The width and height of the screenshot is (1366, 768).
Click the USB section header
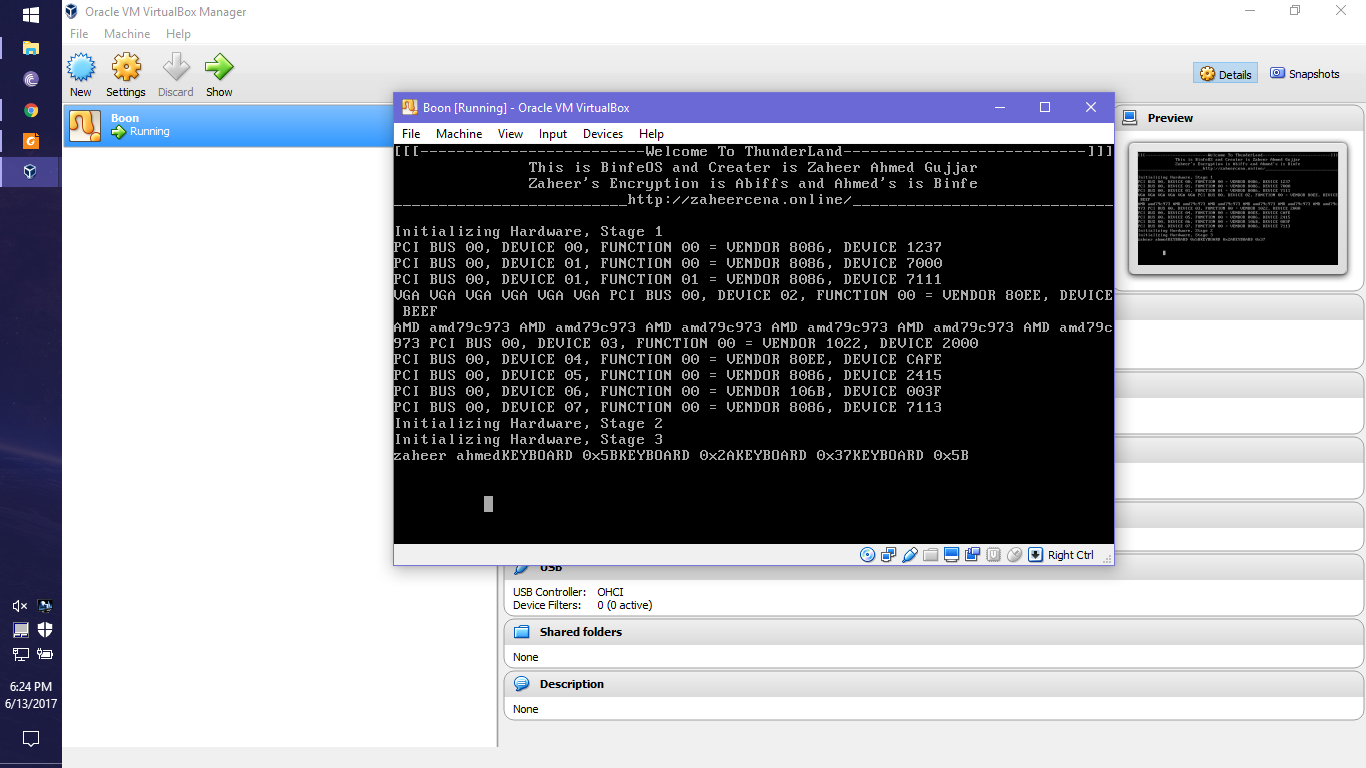tap(933, 568)
